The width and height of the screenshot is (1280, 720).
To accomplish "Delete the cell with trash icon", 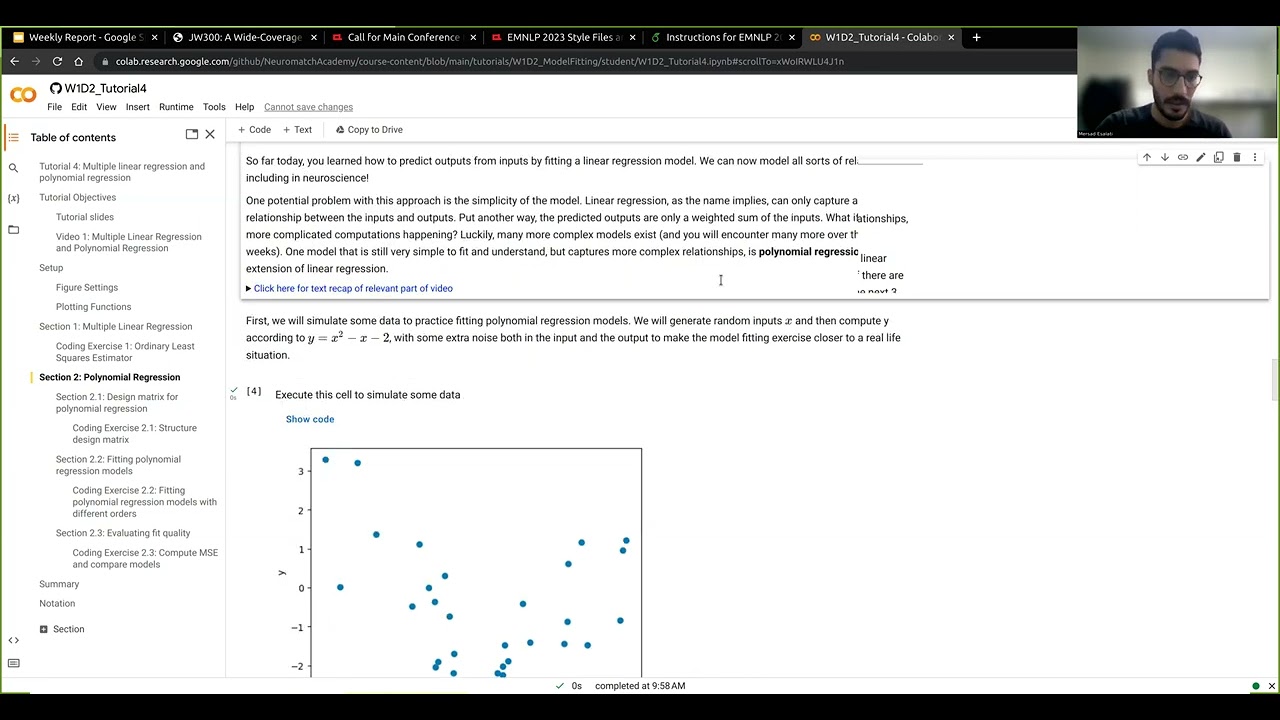I will click(1237, 157).
